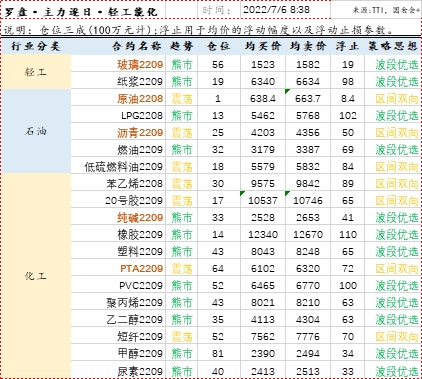
Task: Select the 20号胶2209 sell price 10746
Action: (x=308, y=200)
